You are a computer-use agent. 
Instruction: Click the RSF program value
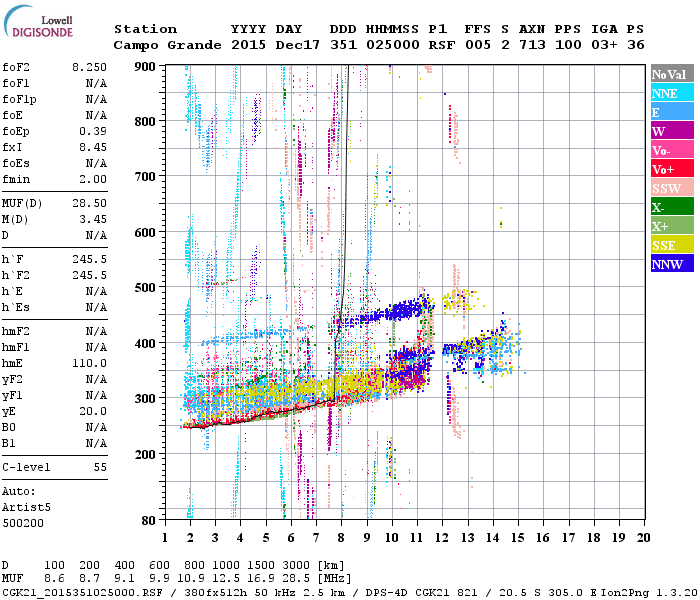(x=442, y=45)
